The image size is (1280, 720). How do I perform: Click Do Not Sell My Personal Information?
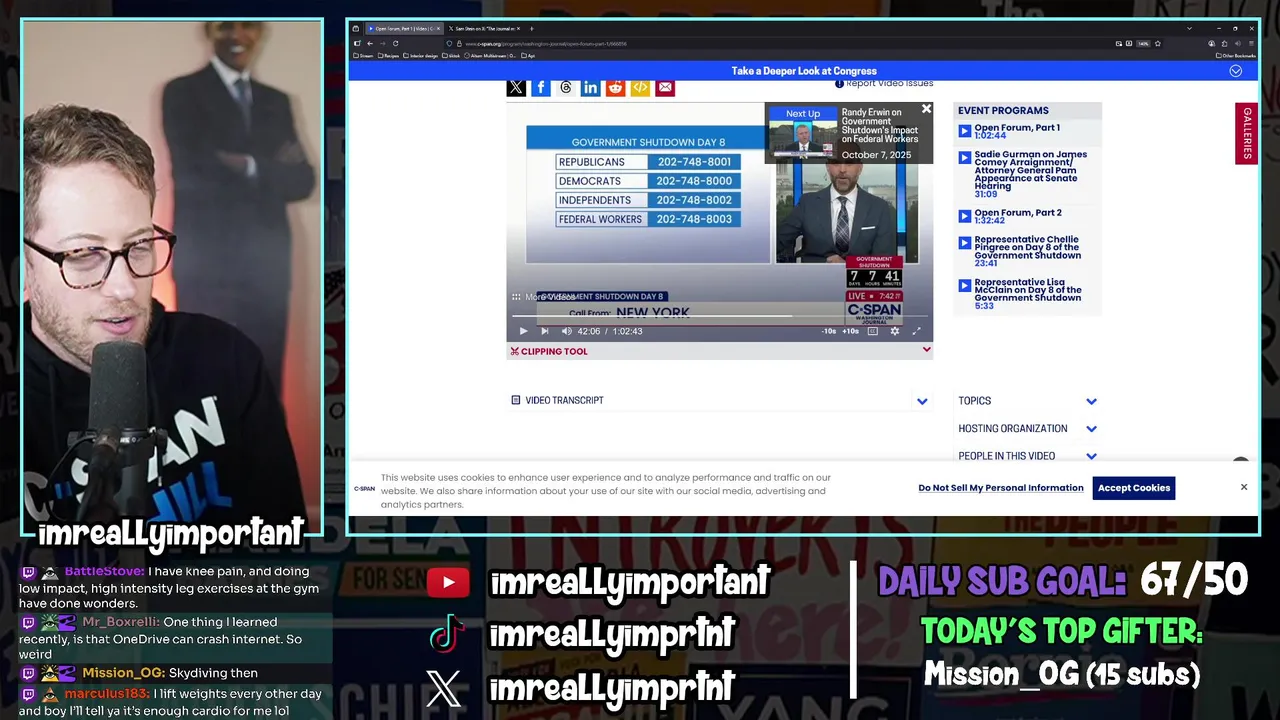coord(1001,488)
